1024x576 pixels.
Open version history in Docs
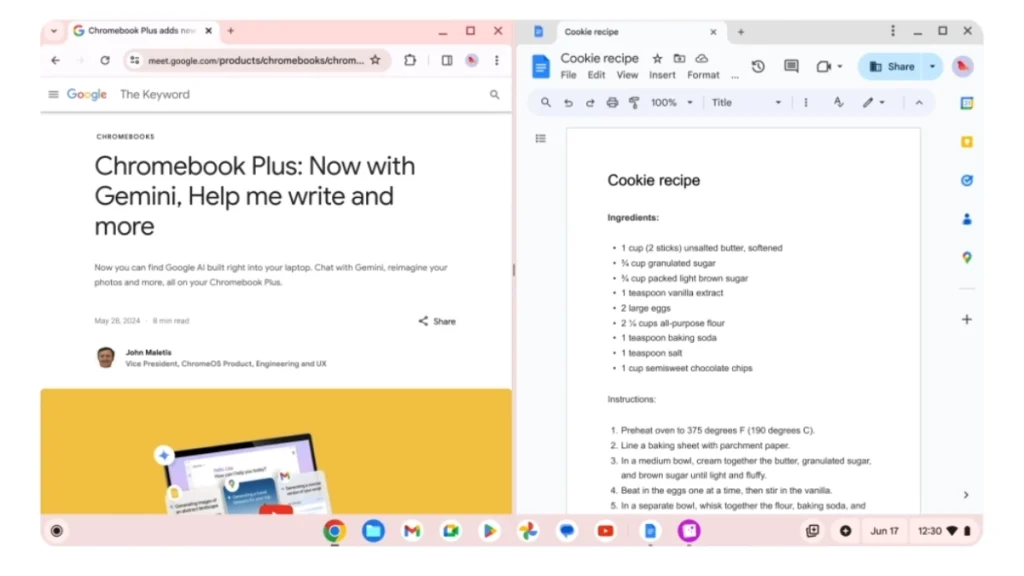tap(758, 66)
